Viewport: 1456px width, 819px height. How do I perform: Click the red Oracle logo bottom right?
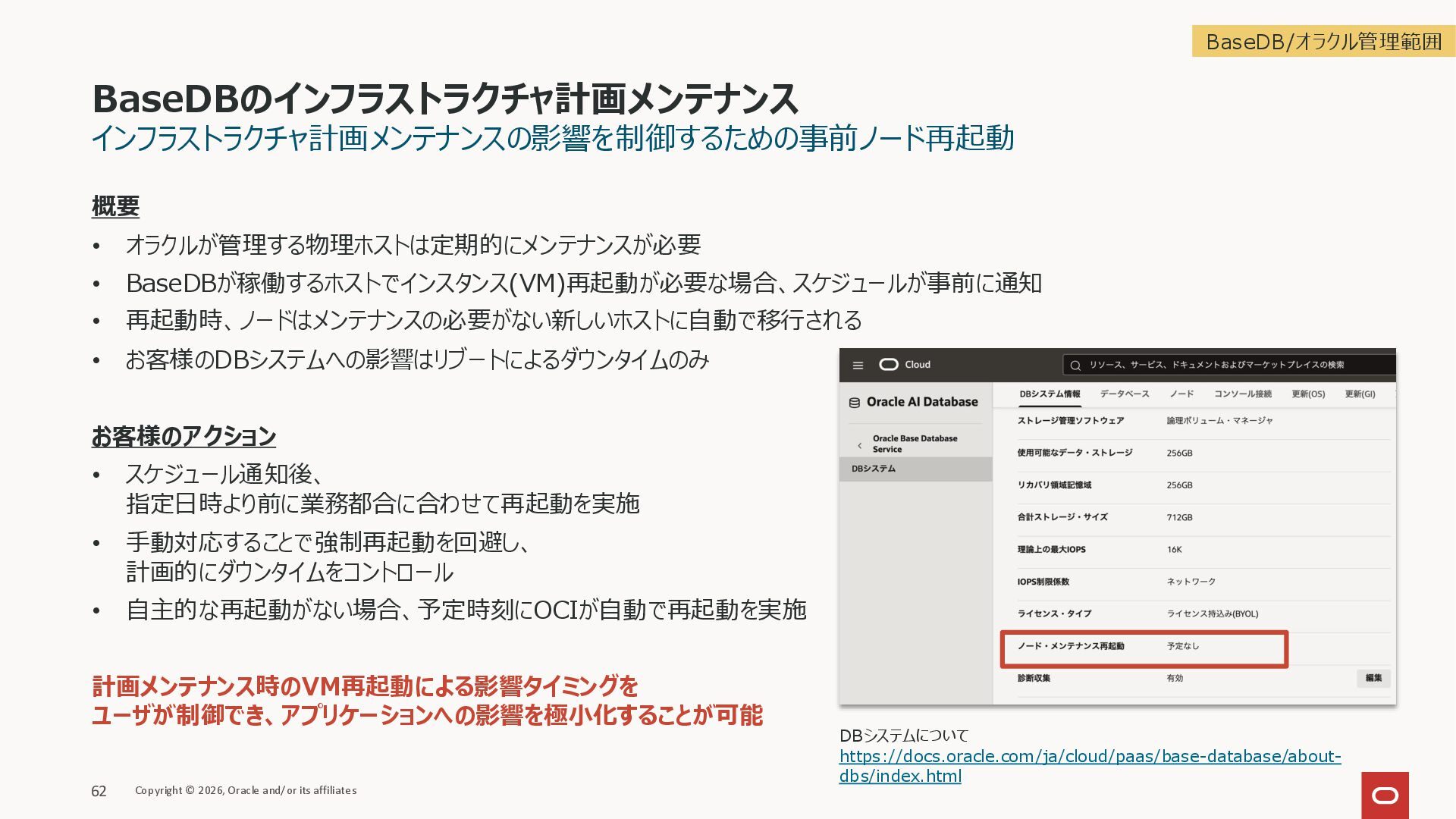point(1385,795)
